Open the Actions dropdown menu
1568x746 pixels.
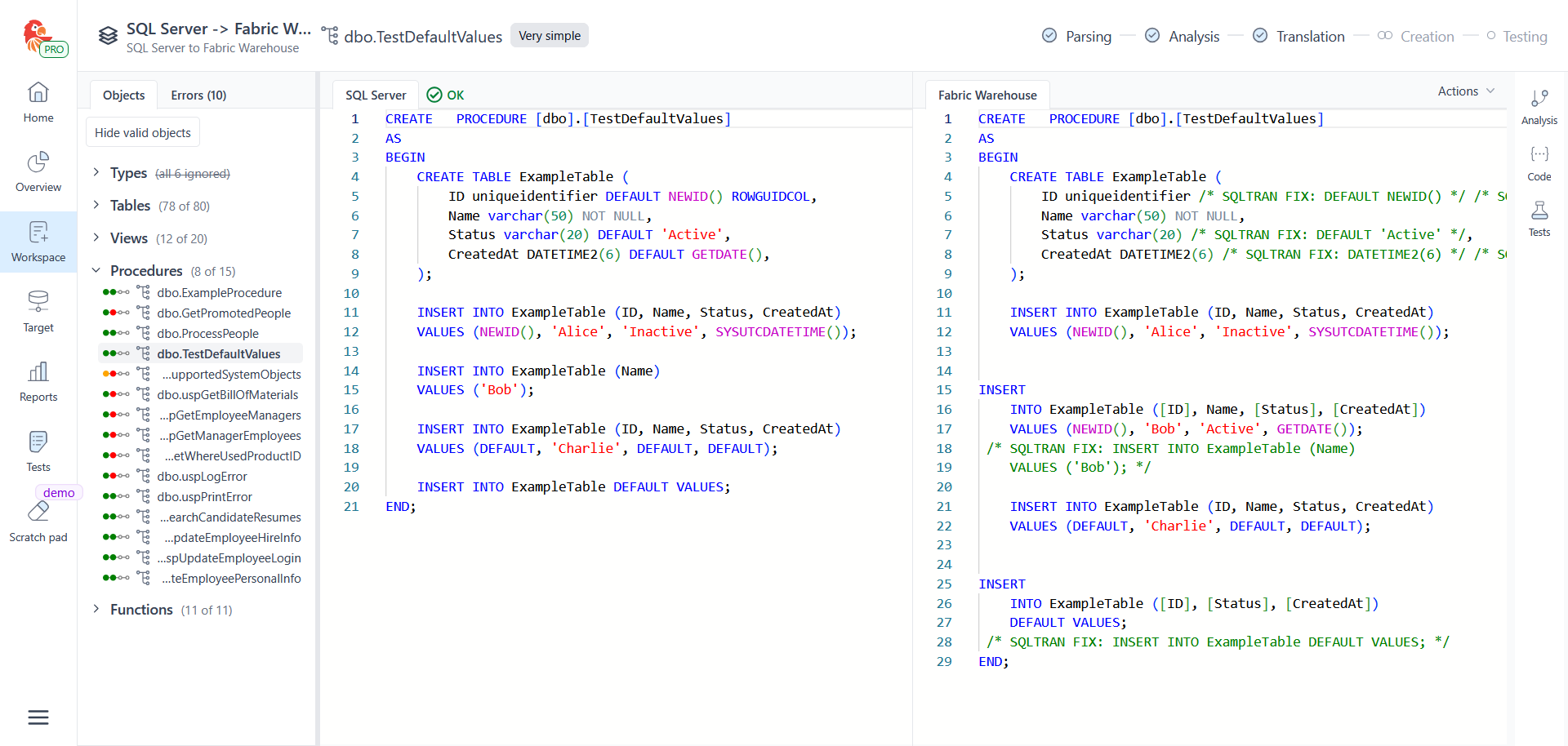1466,91
